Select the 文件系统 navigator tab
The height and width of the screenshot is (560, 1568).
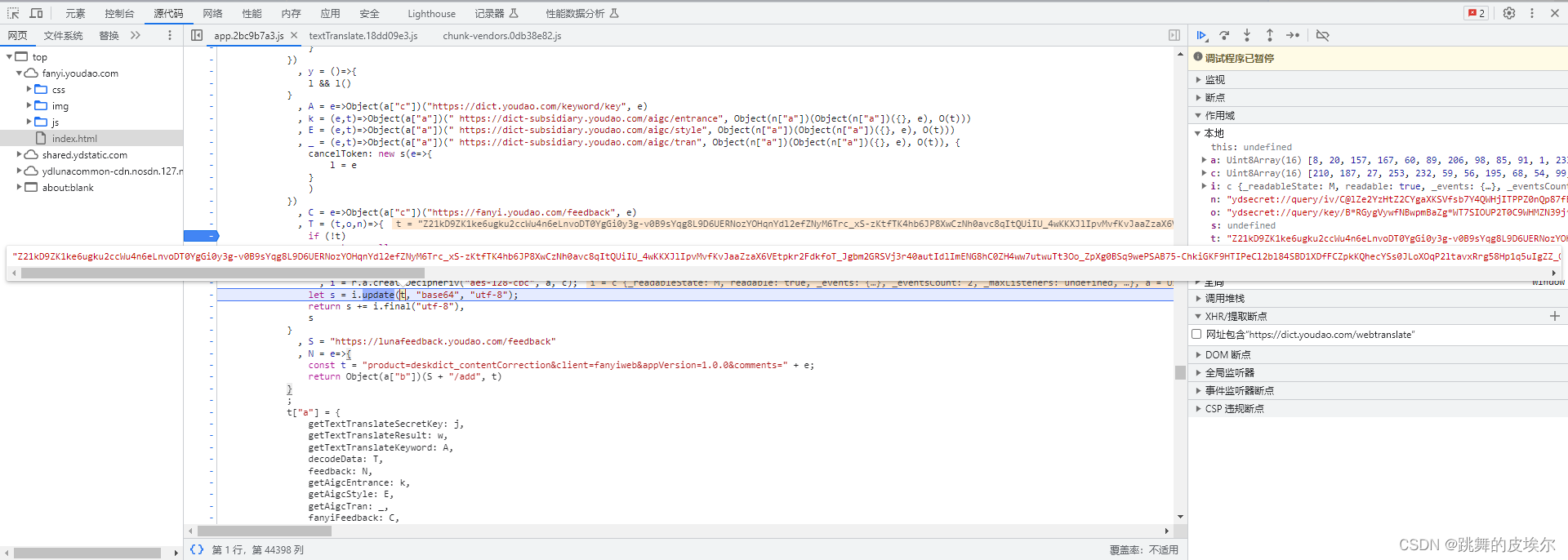63,35
